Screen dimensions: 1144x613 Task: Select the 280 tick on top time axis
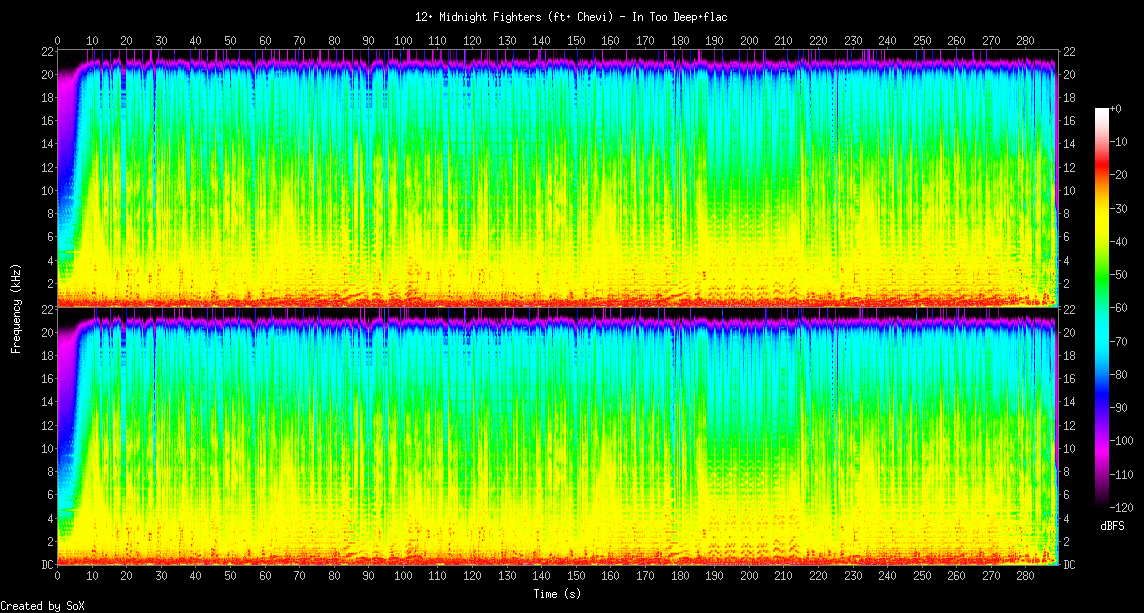1026,40
